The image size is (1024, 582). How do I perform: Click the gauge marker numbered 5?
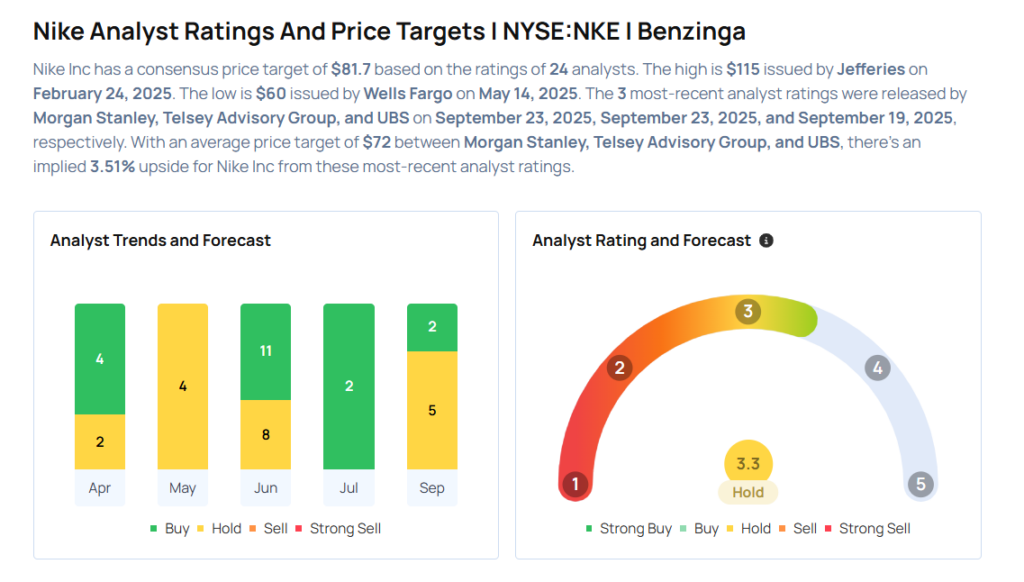(920, 485)
